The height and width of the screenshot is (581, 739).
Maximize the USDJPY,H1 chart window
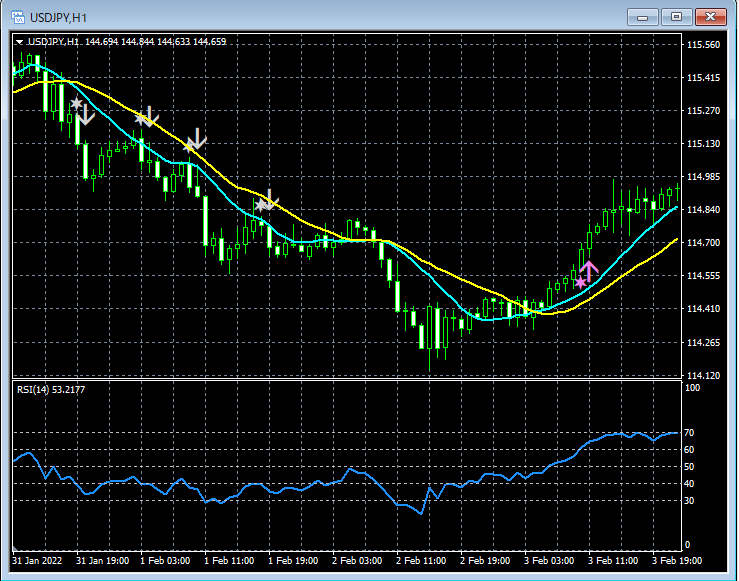pos(676,17)
